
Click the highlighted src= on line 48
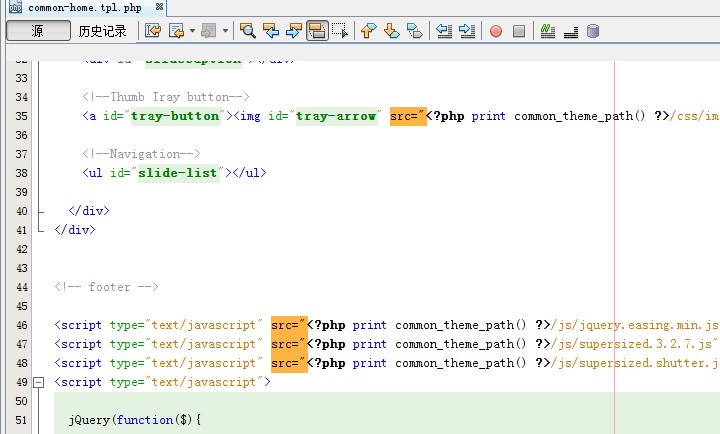[x=289, y=363]
